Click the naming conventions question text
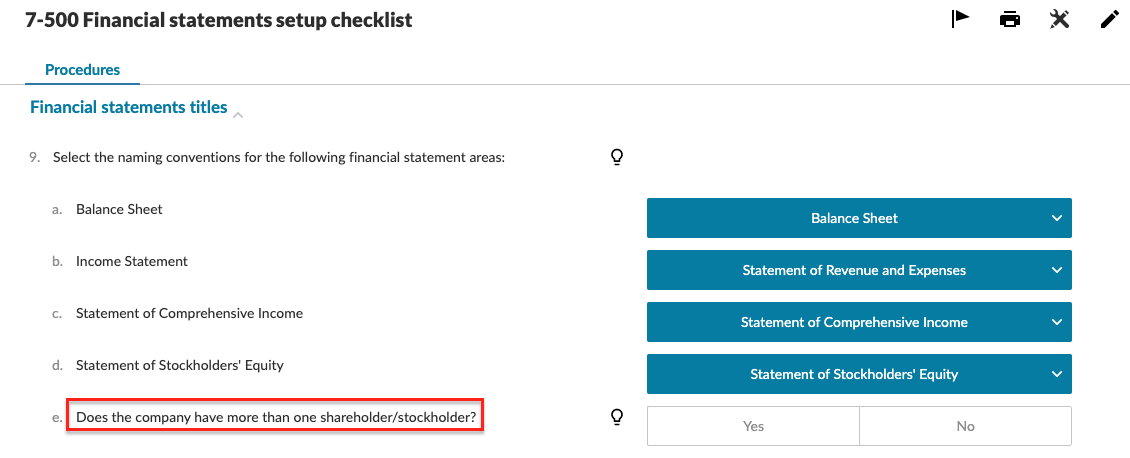The height and width of the screenshot is (458, 1130). point(279,157)
